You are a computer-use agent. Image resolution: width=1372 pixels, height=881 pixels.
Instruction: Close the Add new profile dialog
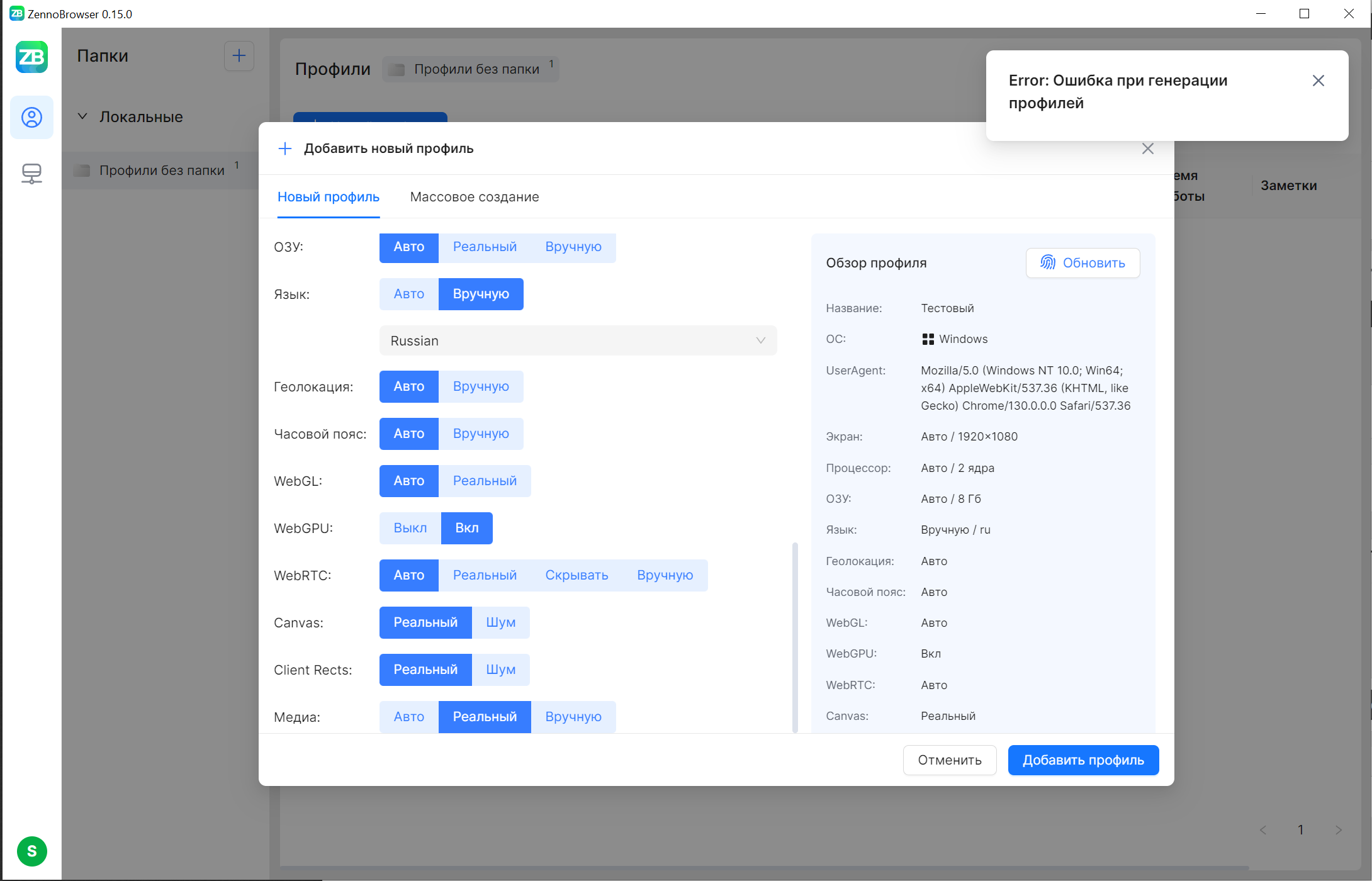[1147, 149]
